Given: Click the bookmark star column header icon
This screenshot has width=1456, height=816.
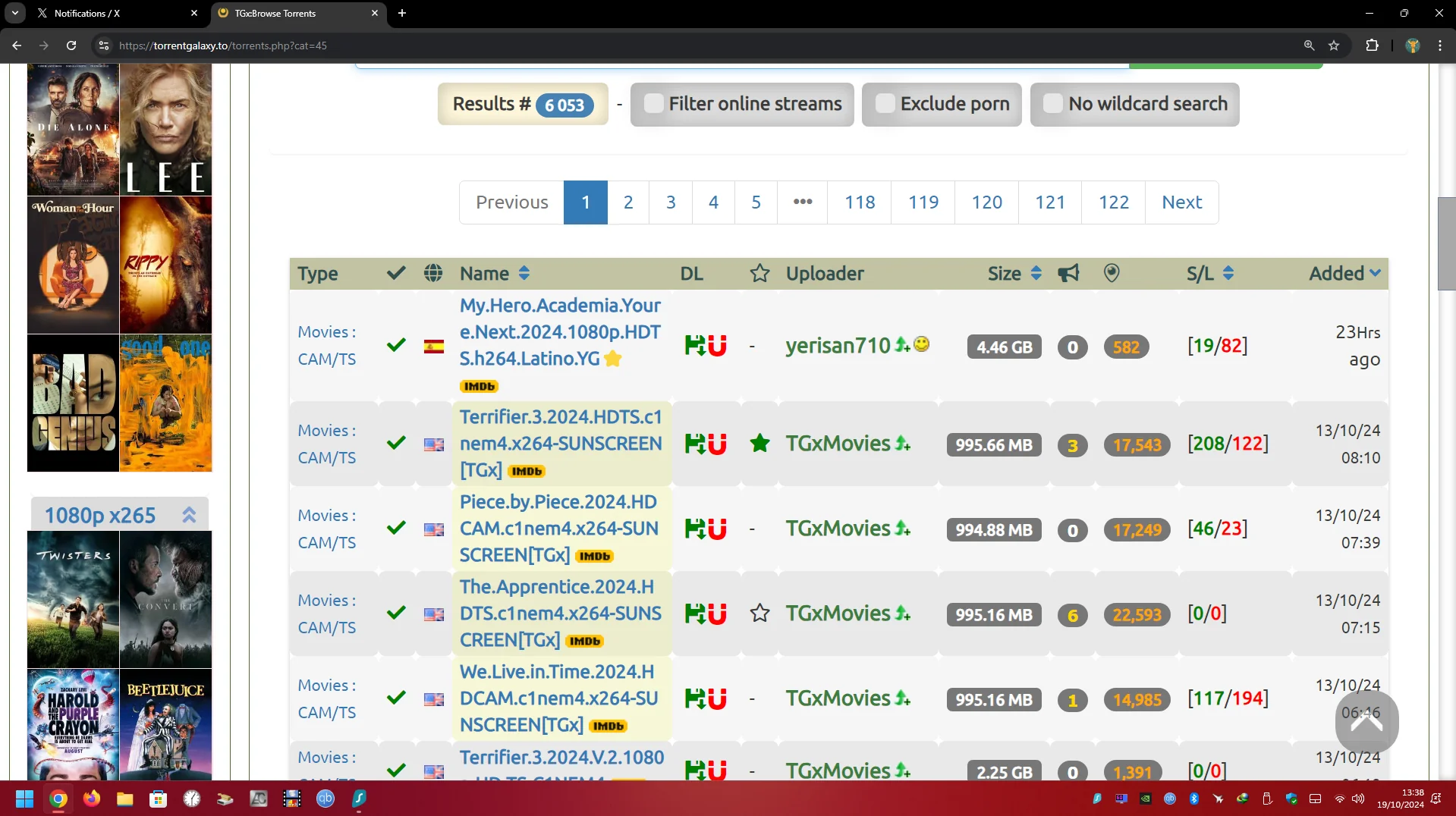Looking at the screenshot, I should (x=759, y=273).
